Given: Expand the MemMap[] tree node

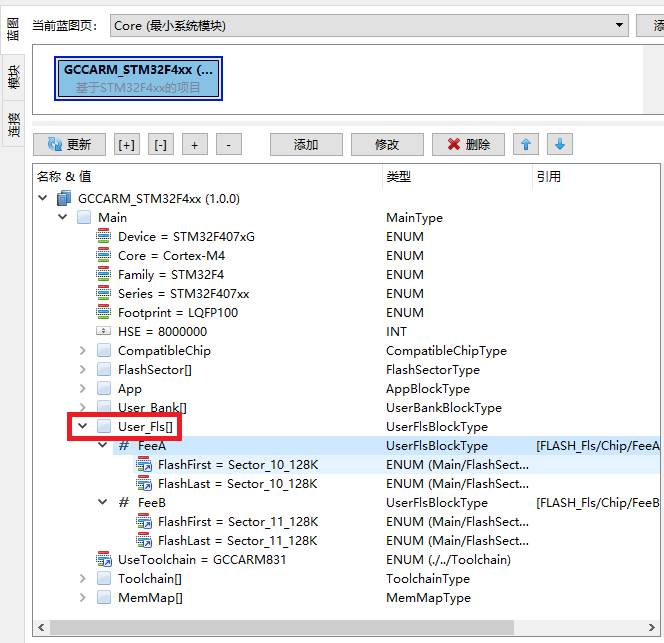Looking at the screenshot, I should tap(82, 598).
